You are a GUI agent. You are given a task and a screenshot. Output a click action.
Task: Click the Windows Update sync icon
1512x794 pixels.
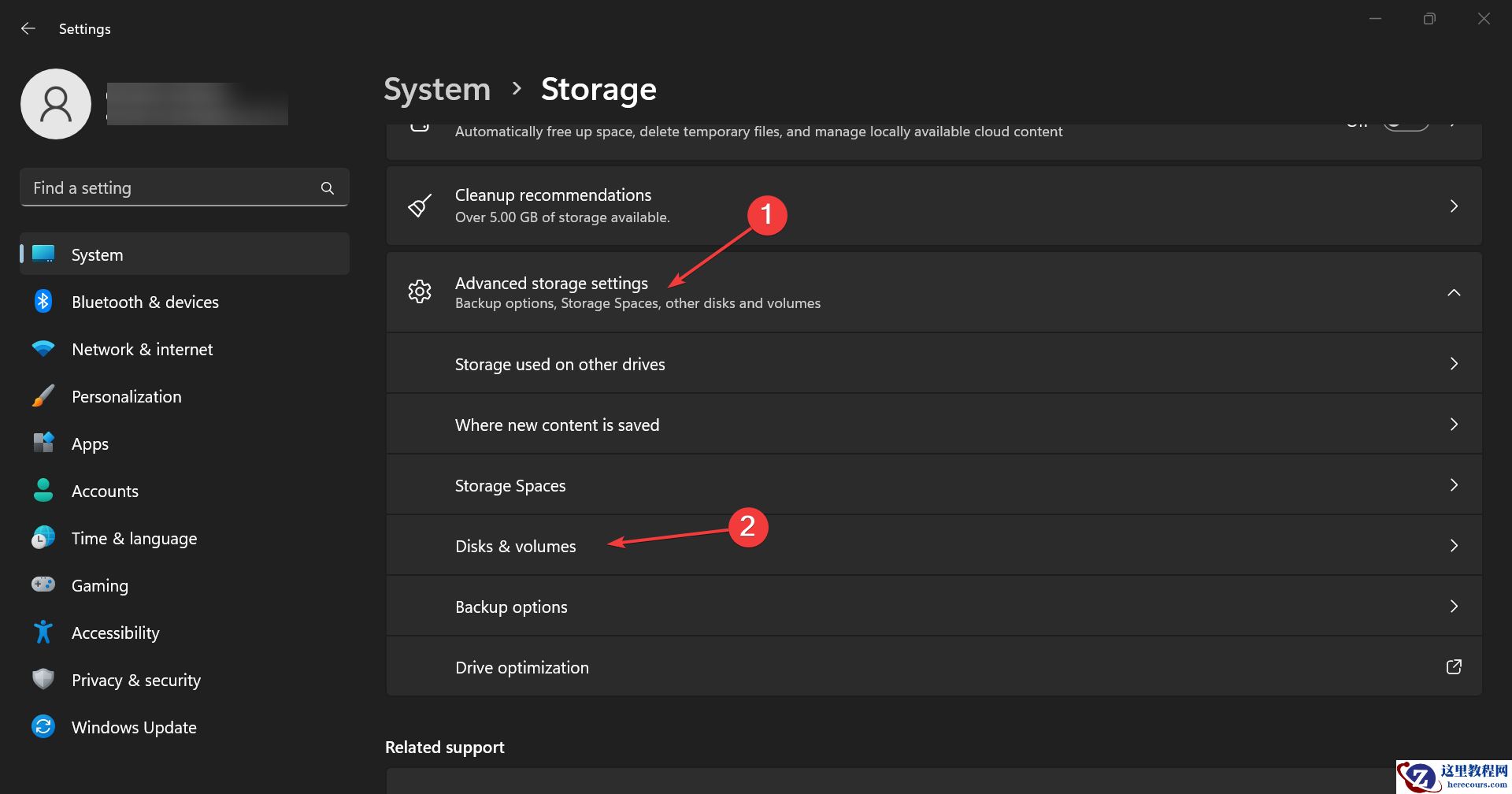coord(43,727)
